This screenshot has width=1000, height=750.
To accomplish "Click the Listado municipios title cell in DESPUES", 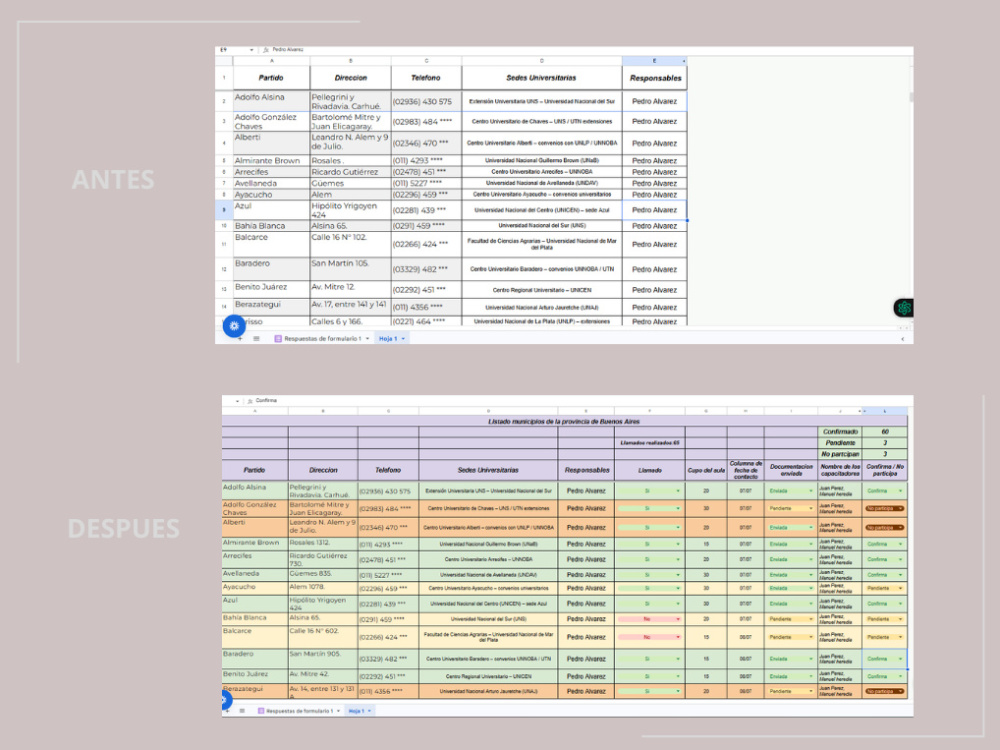I will [564, 422].
